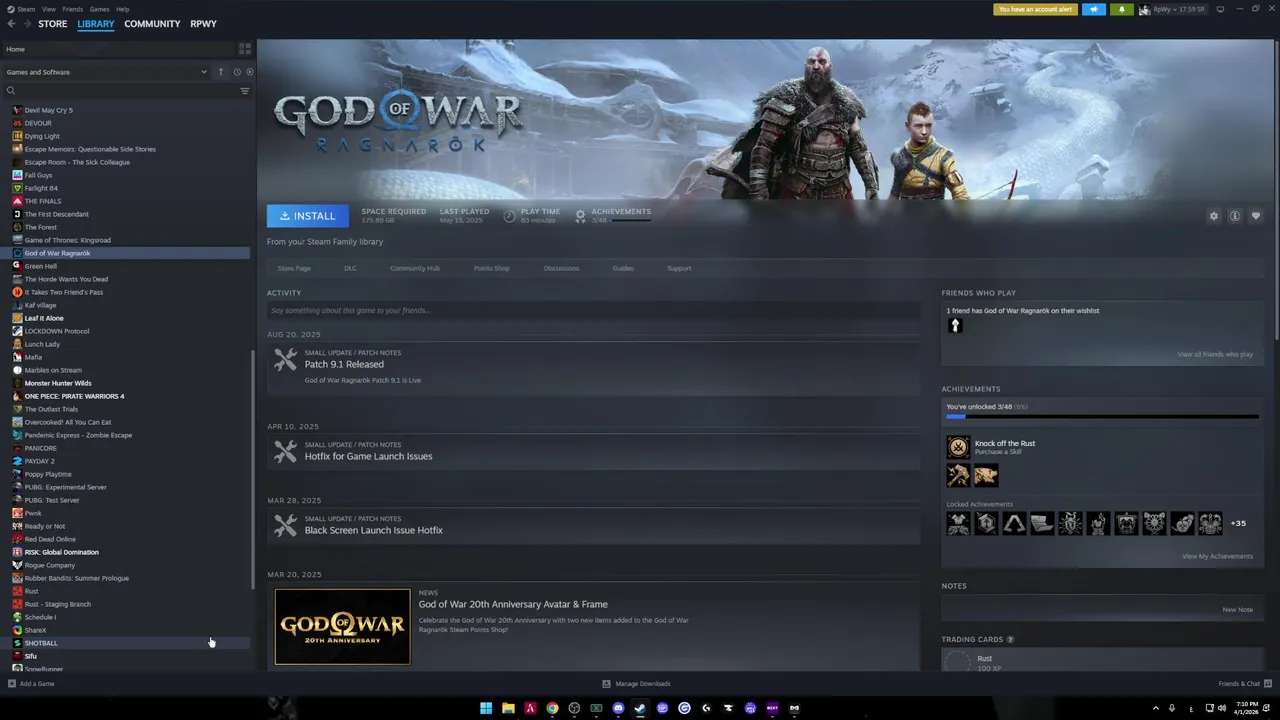Toggle ready-to-play filter icon
This screenshot has height=720, width=1280.
pyautogui.click(x=249, y=72)
